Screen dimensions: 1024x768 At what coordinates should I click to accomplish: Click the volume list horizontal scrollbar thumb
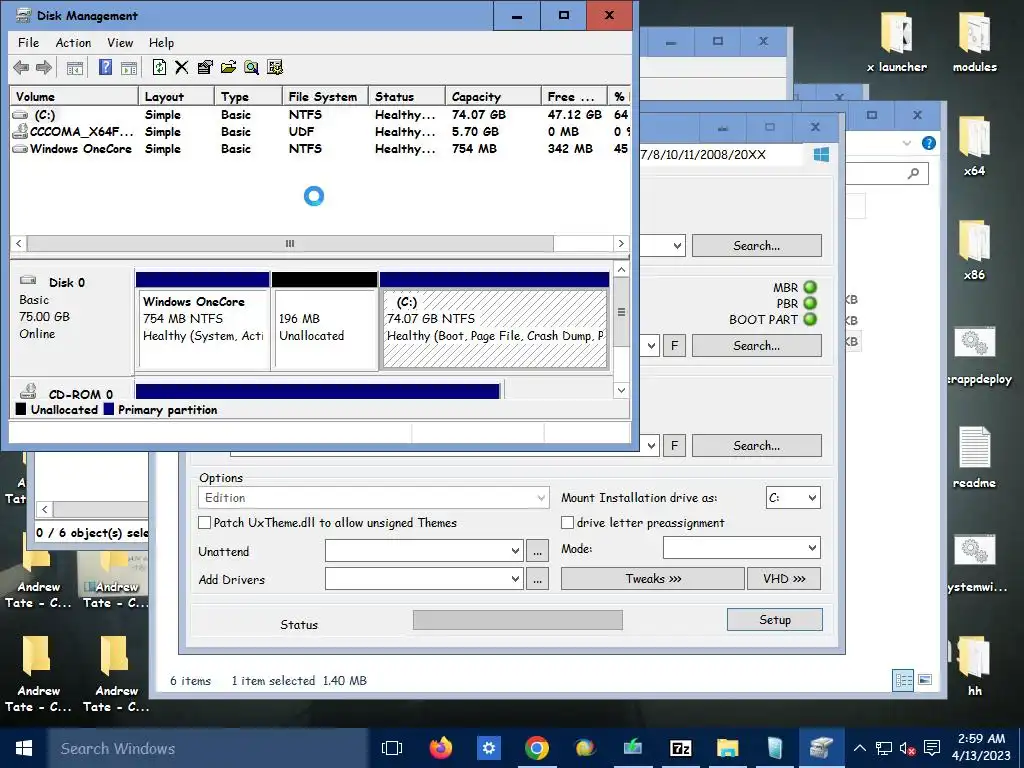pos(290,244)
